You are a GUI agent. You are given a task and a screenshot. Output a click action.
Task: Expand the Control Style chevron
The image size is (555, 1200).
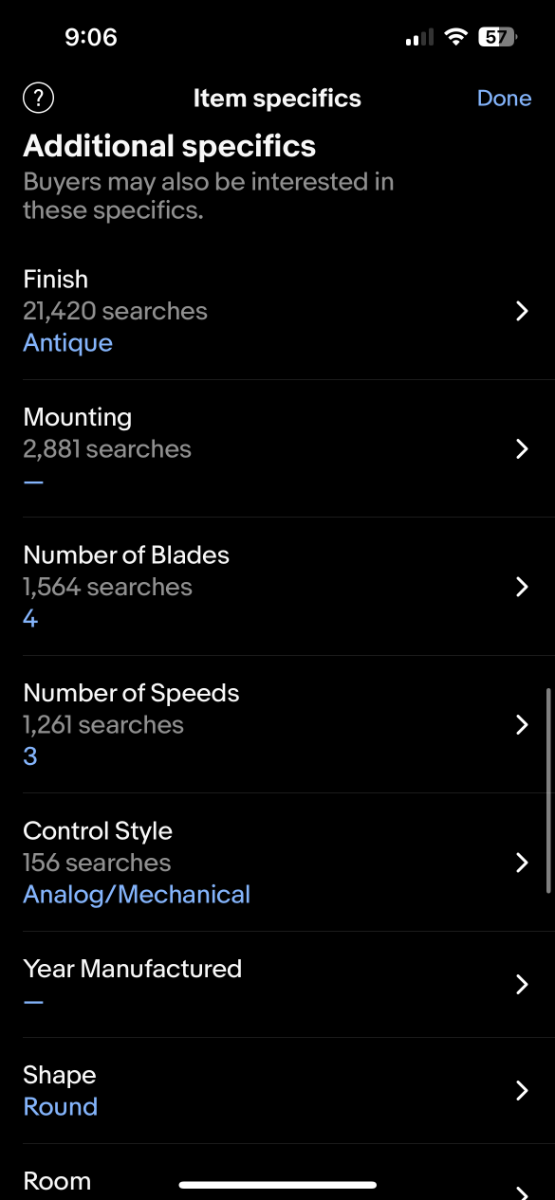pos(521,863)
